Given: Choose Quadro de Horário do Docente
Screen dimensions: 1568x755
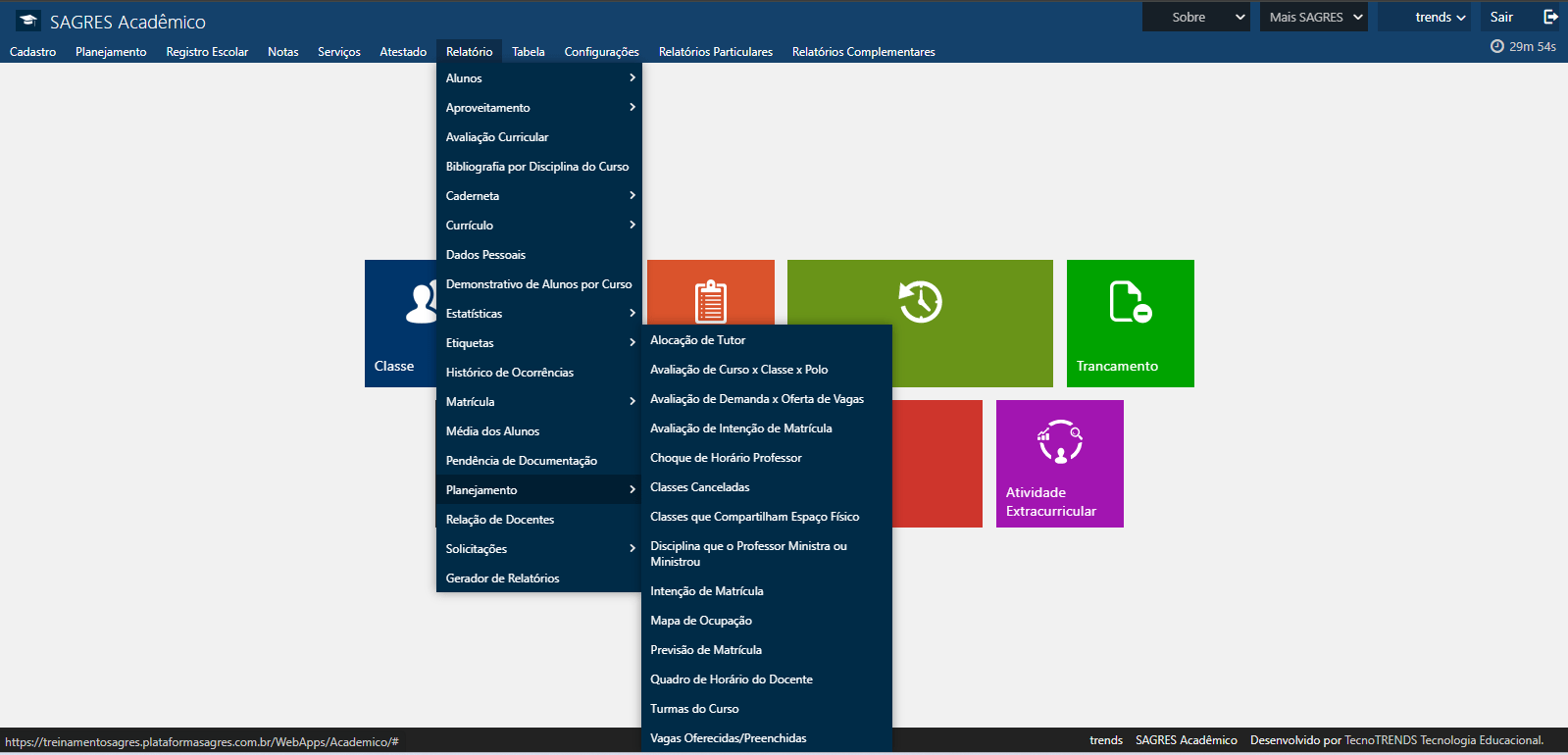Looking at the screenshot, I should [x=732, y=679].
